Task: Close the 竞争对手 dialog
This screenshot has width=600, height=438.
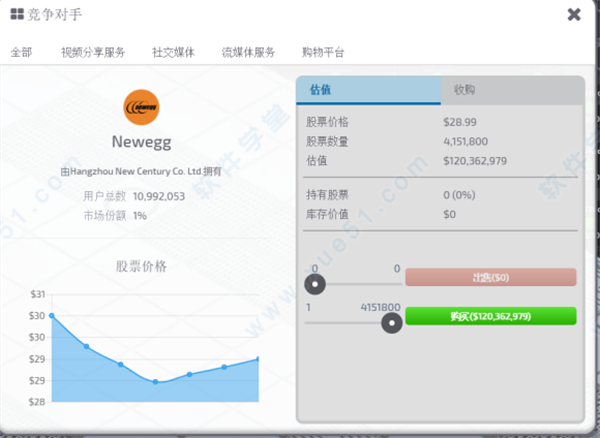Action: (574, 15)
